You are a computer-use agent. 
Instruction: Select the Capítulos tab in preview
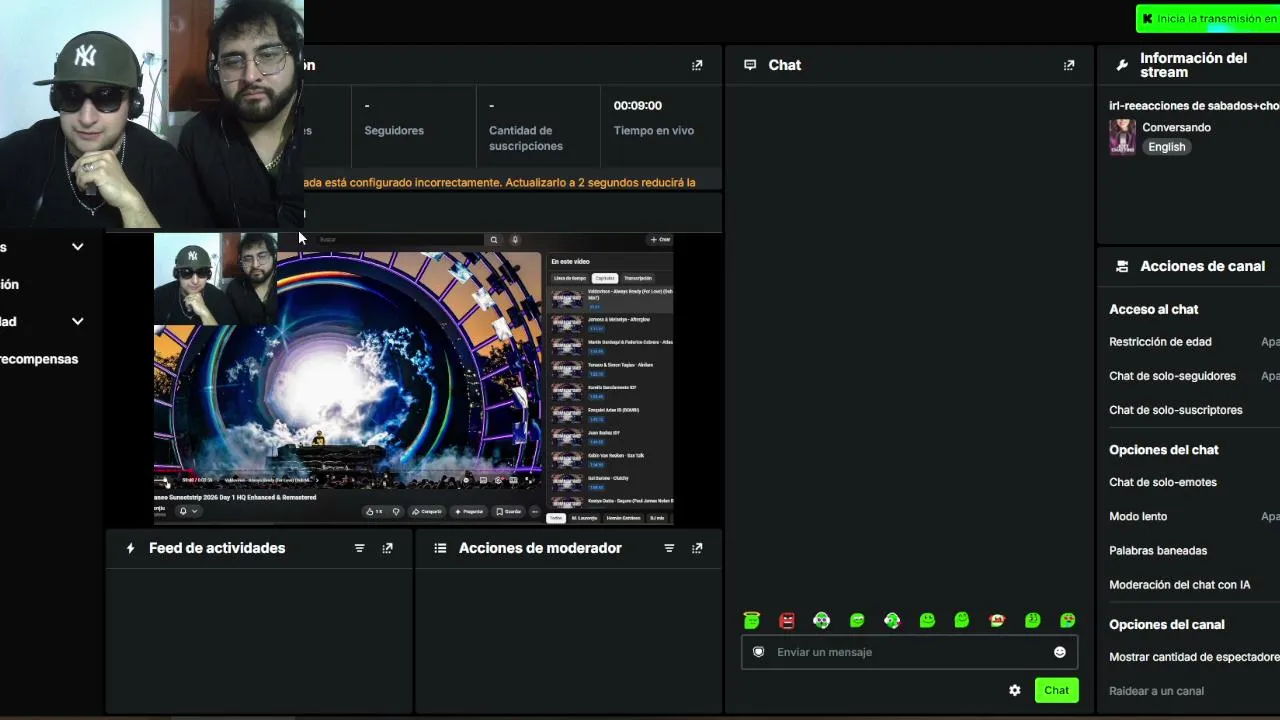(604, 278)
